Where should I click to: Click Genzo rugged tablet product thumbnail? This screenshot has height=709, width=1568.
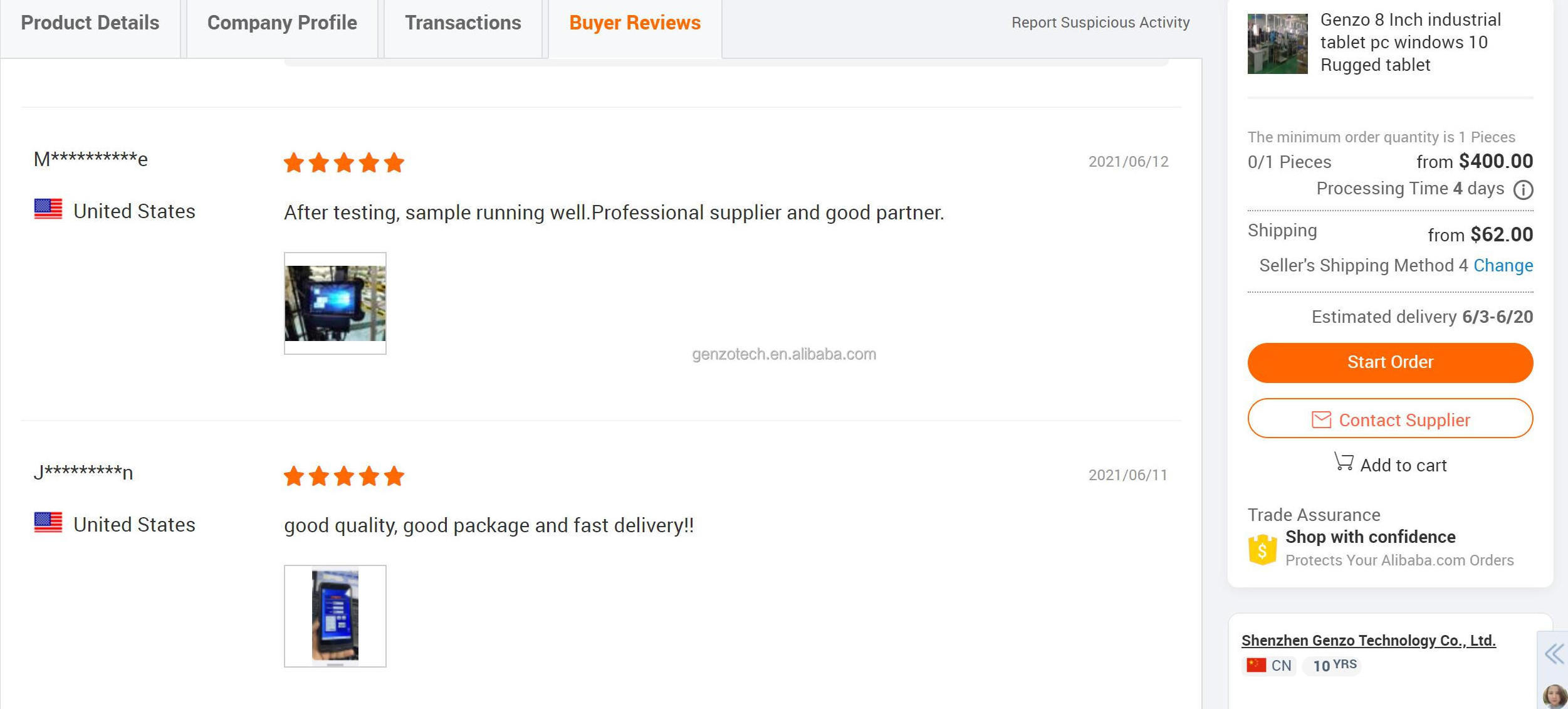pyautogui.click(x=1277, y=44)
